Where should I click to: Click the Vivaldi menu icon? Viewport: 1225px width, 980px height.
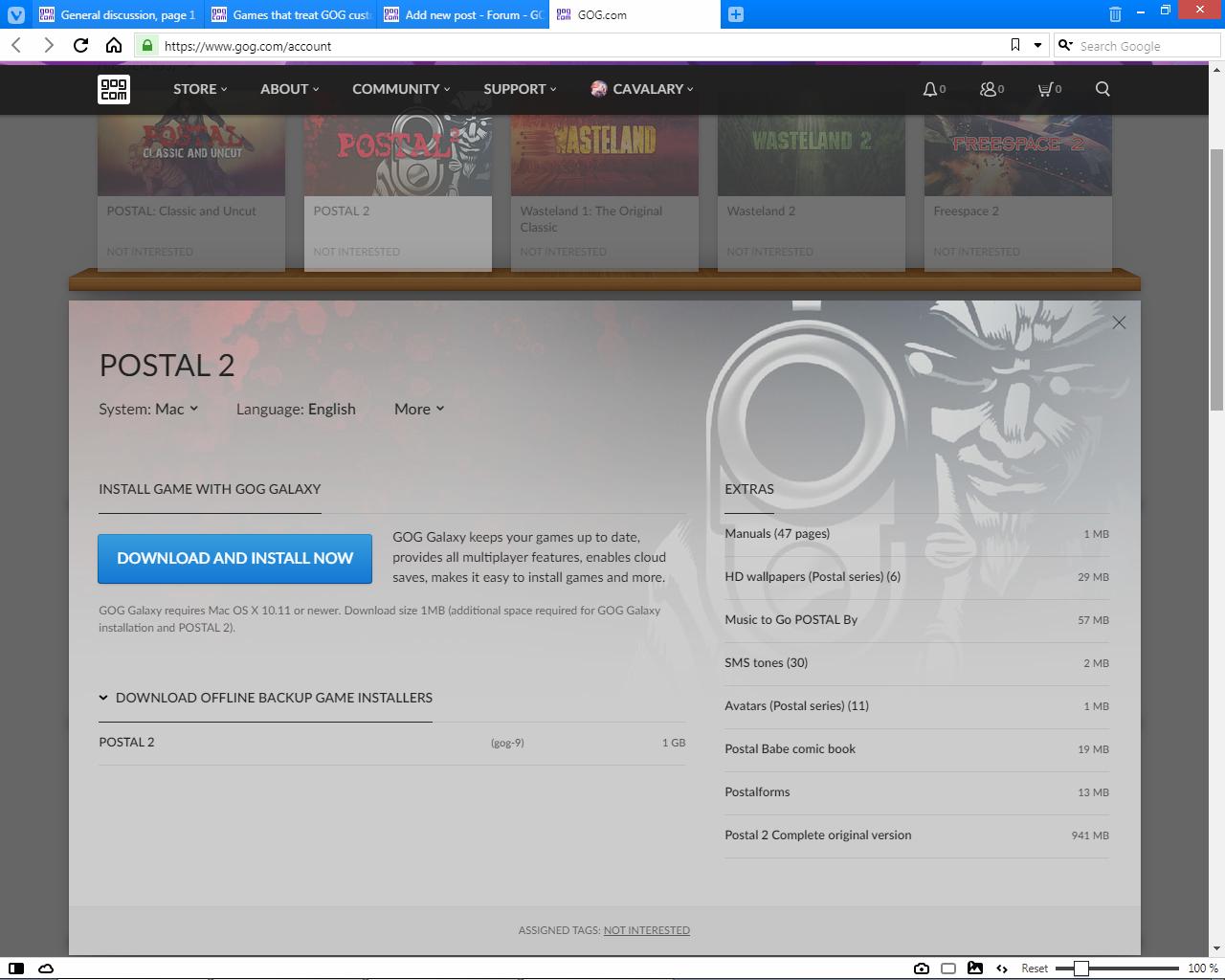tap(15, 14)
